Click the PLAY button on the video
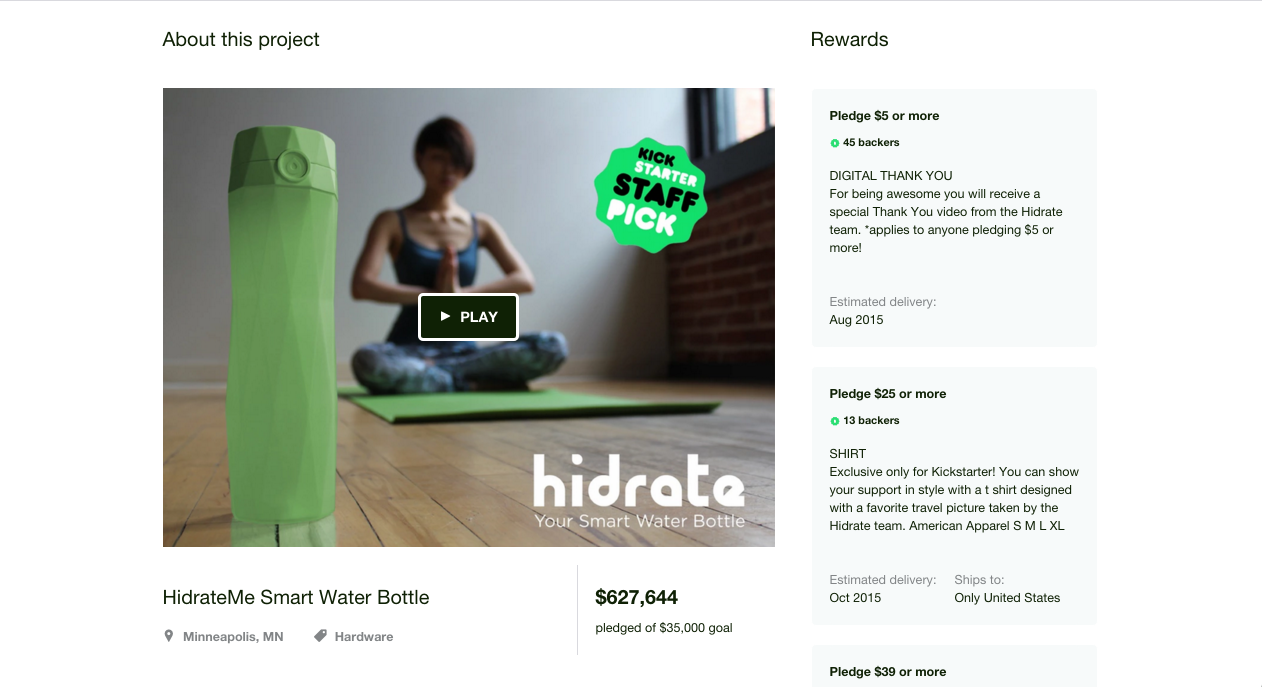1262x687 pixels. pyautogui.click(x=468, y=317)
